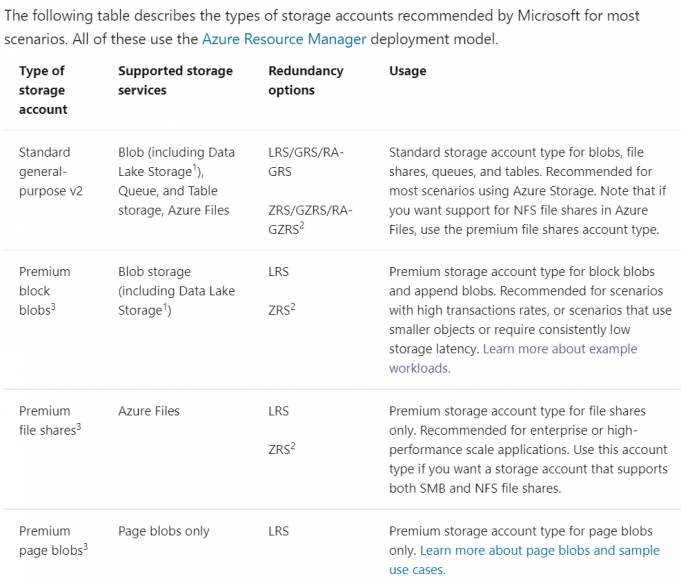This screenshot has width=681, height=581.
Task: Click the 'Usage' column header
Action: [407, 71]
